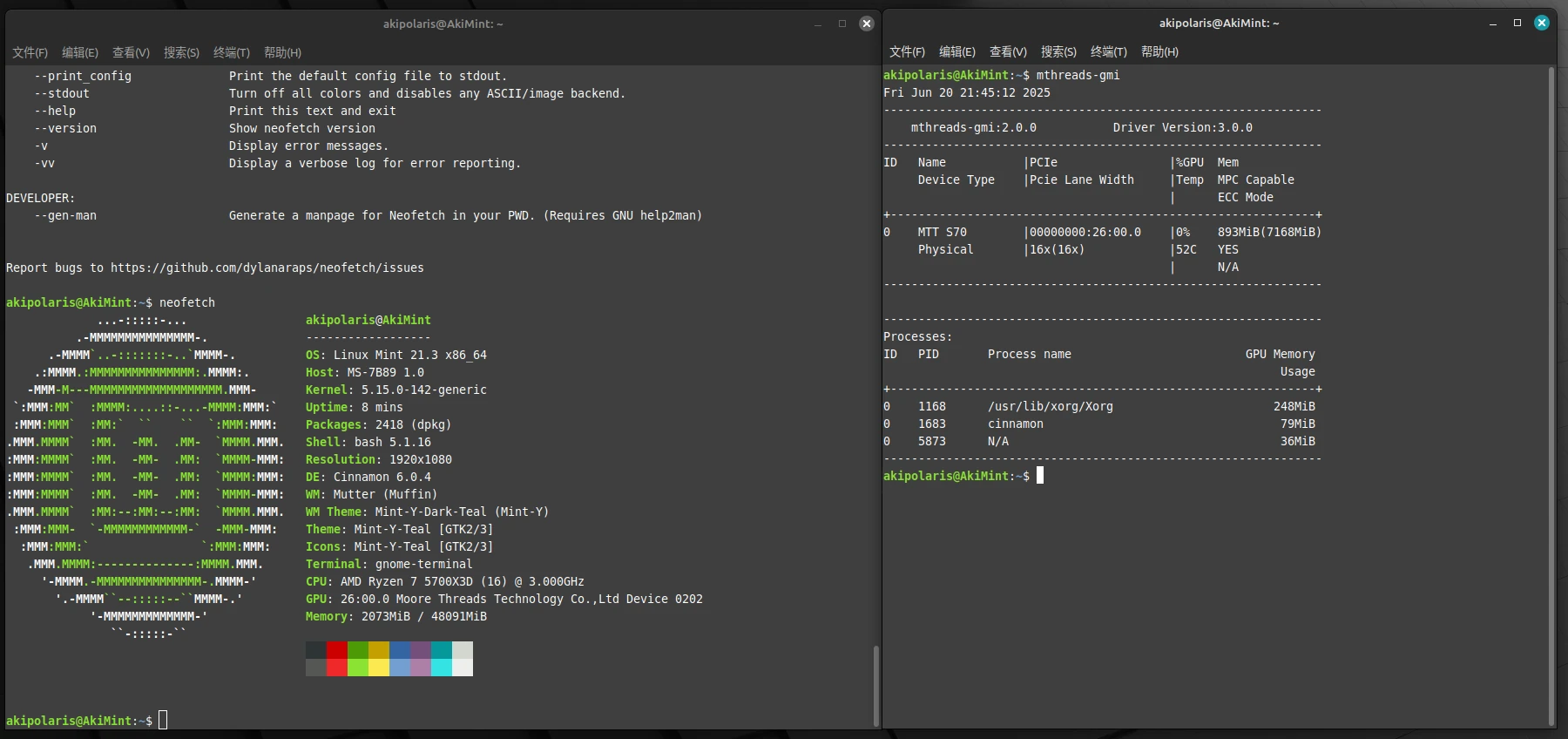Viewport: 1568px width, 739px height.
Task: Click the PCIe address '00000000:26:00.0'
Action: (1085, 232)
